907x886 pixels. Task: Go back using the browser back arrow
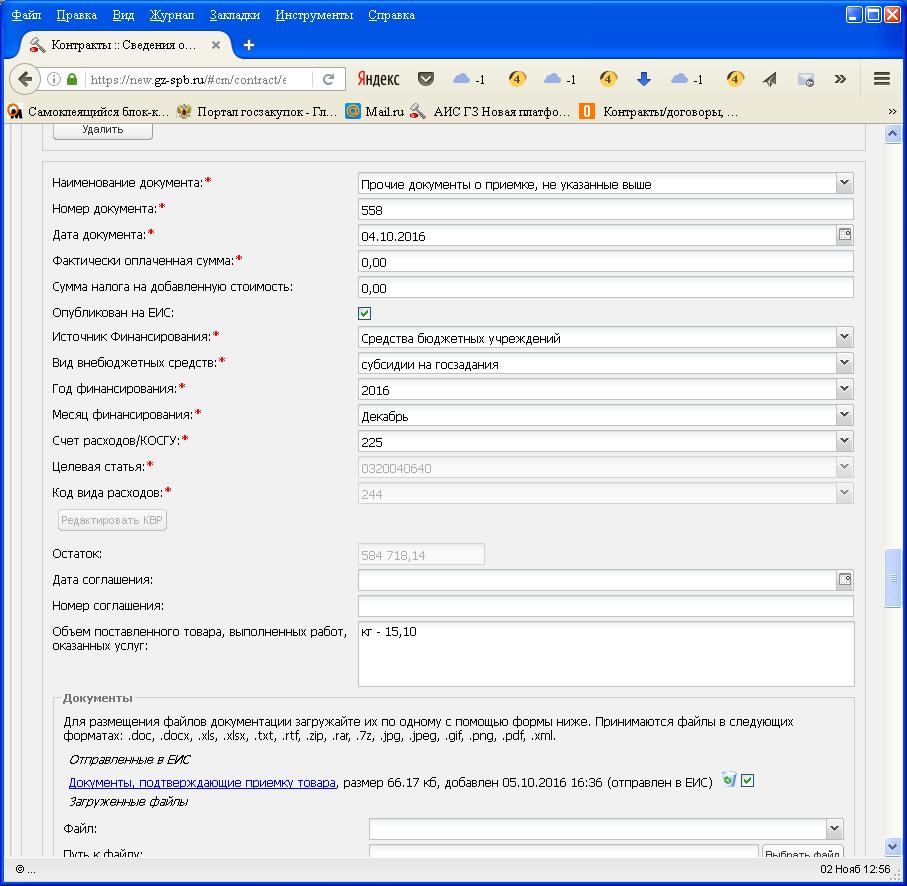pos(24,79)
